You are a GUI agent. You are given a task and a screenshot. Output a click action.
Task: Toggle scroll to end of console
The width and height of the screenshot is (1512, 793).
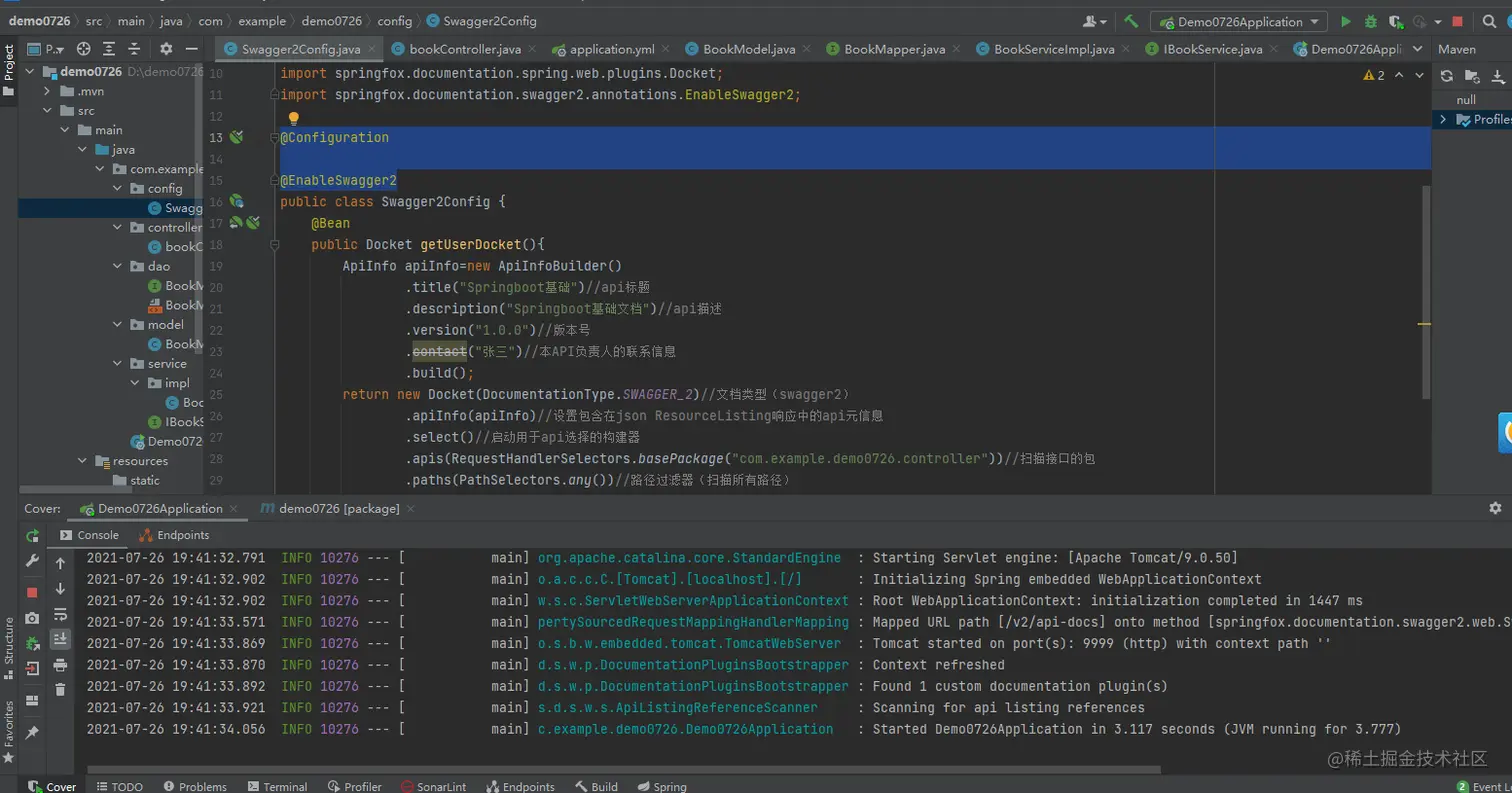pos(60,639)
